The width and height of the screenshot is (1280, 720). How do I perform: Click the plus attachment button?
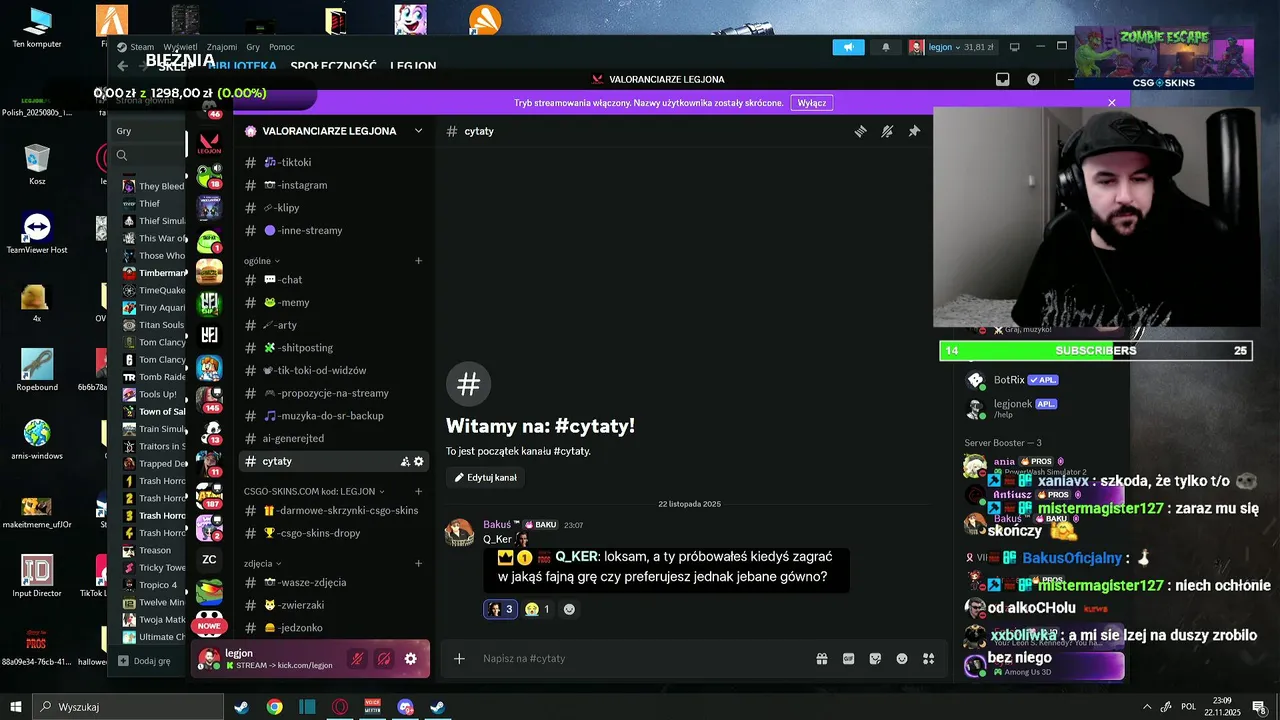[459, 659]
